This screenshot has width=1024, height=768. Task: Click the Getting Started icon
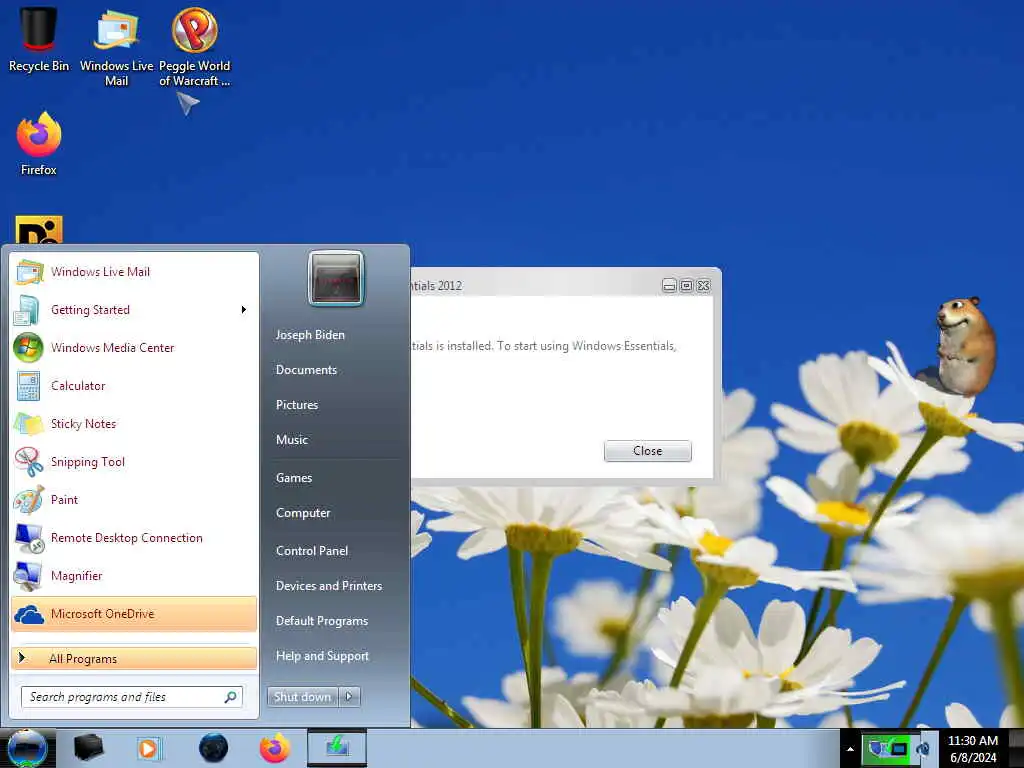27,310
